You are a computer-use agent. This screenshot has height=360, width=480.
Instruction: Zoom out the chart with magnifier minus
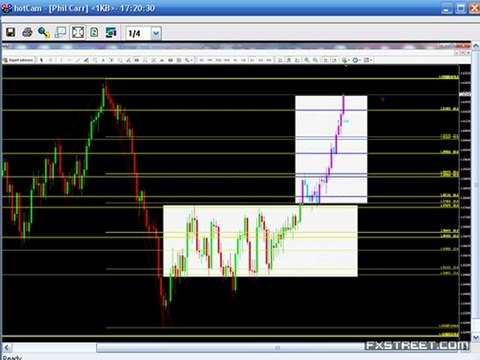coord(315,60)
